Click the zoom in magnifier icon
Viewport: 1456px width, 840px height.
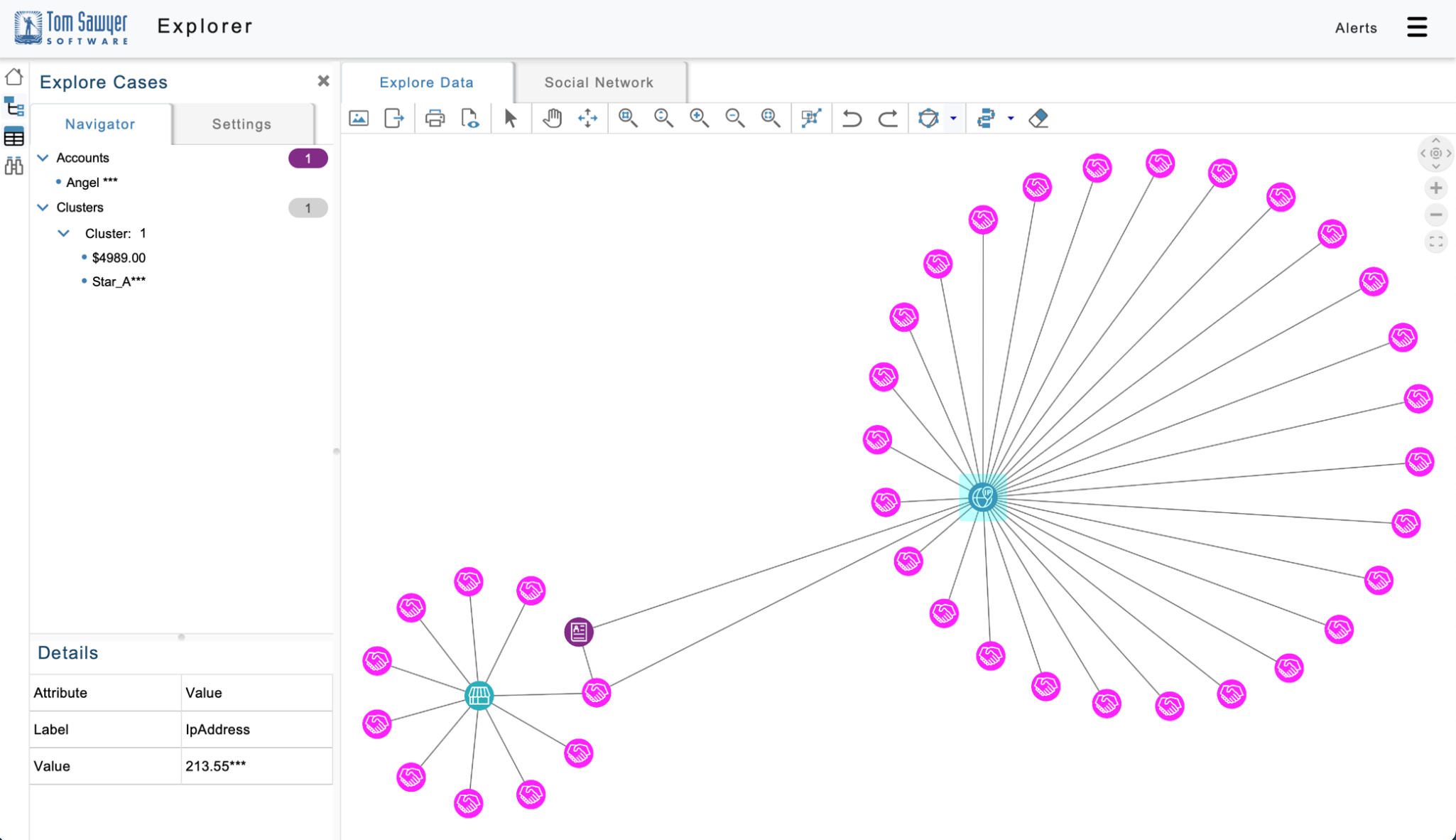click(x=699, y=118)
